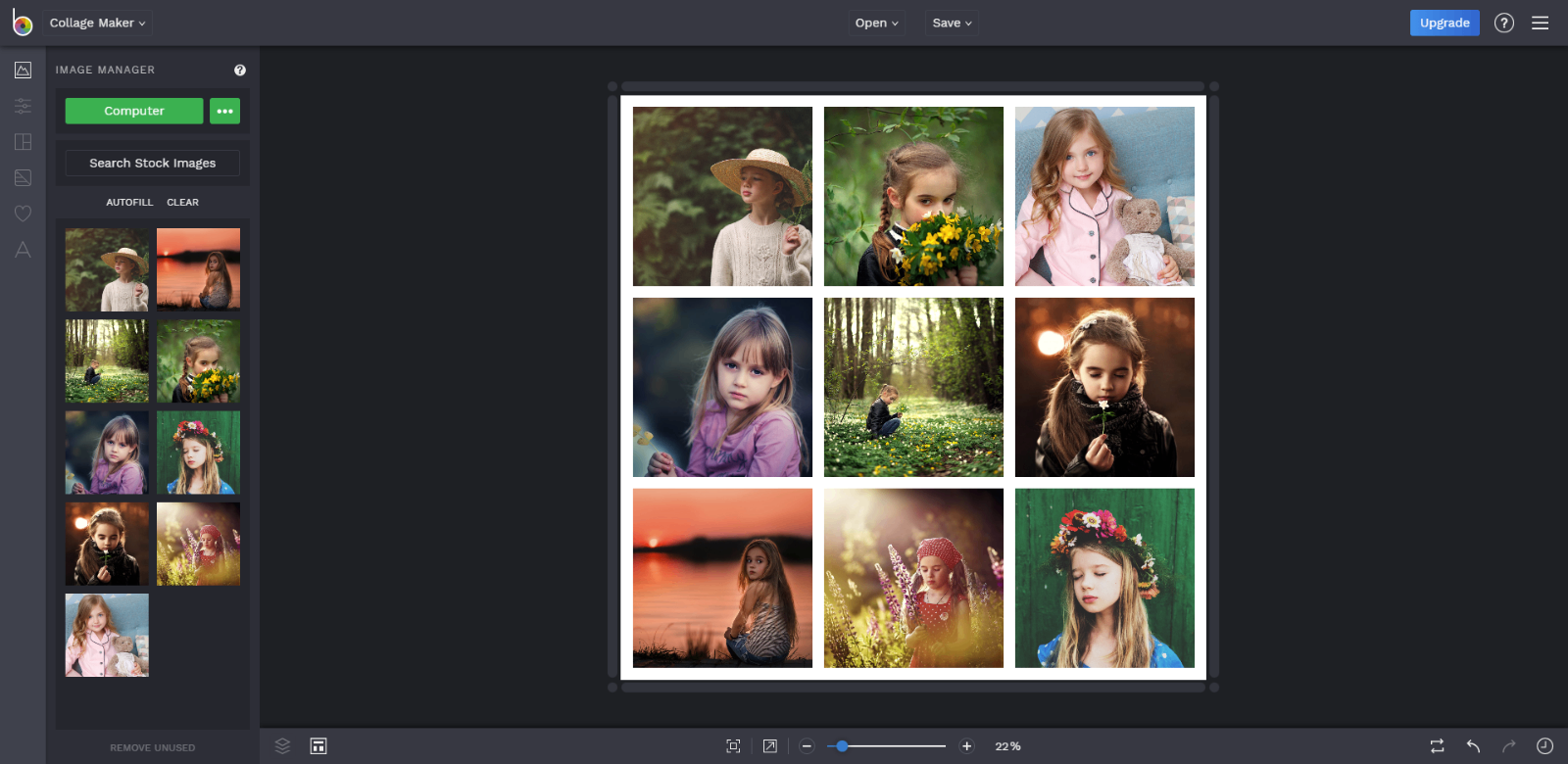Click the CLEAR link

point(182,203)
